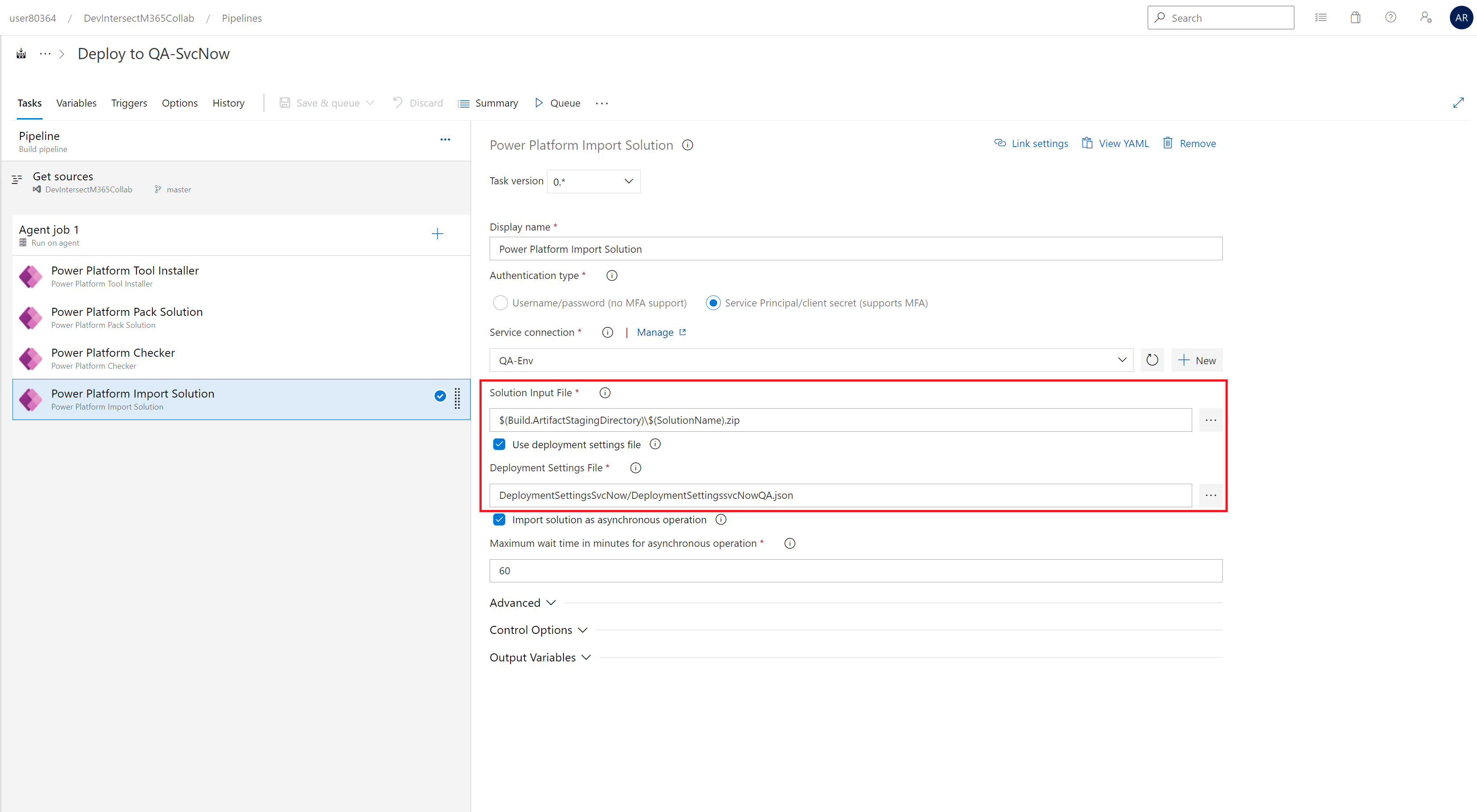The image size is (1477, 812).
Task: Select the Username/password authentication radio button
Action: pyautogui.click(x=500, y=303)
